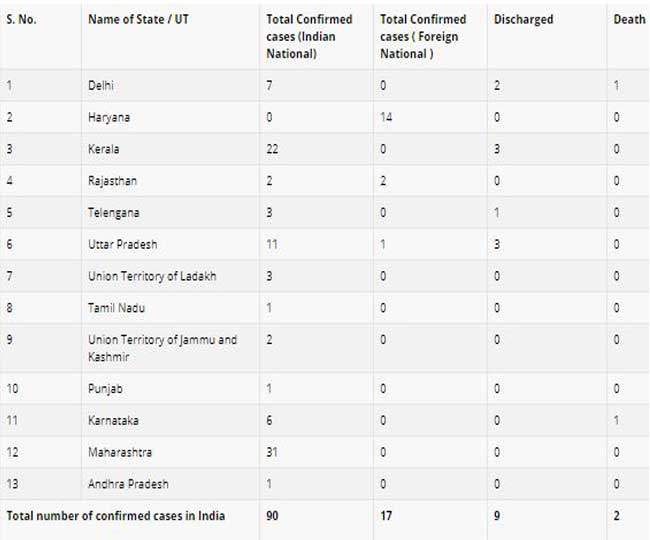Select 'Total number of confirmed cases in India'
This screenshot has height=540, width=650.
point(116,516)
